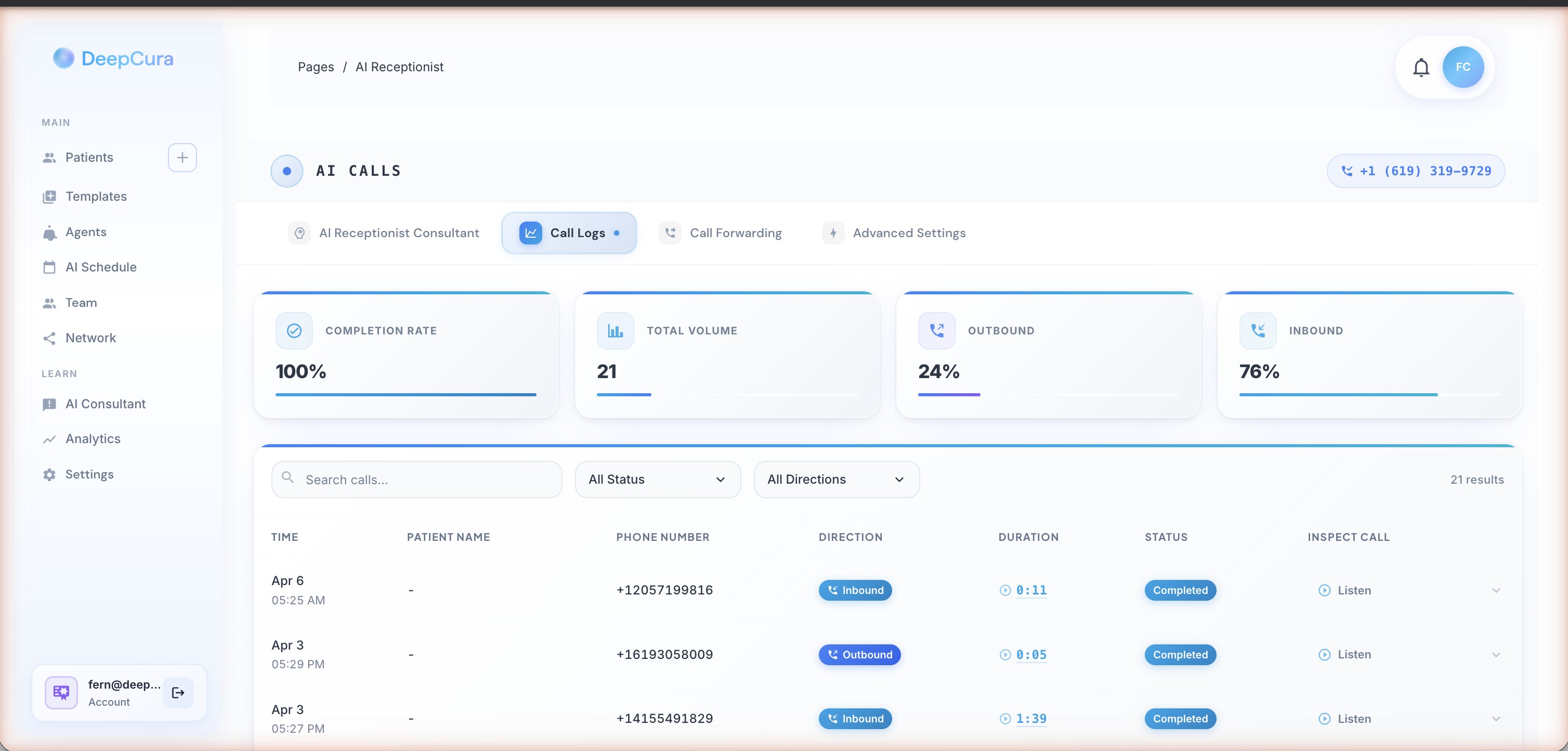Viewport: 1568px width, 751px height.
Task: Click the Templates sidebar icon
Action: tap(49, 197)
